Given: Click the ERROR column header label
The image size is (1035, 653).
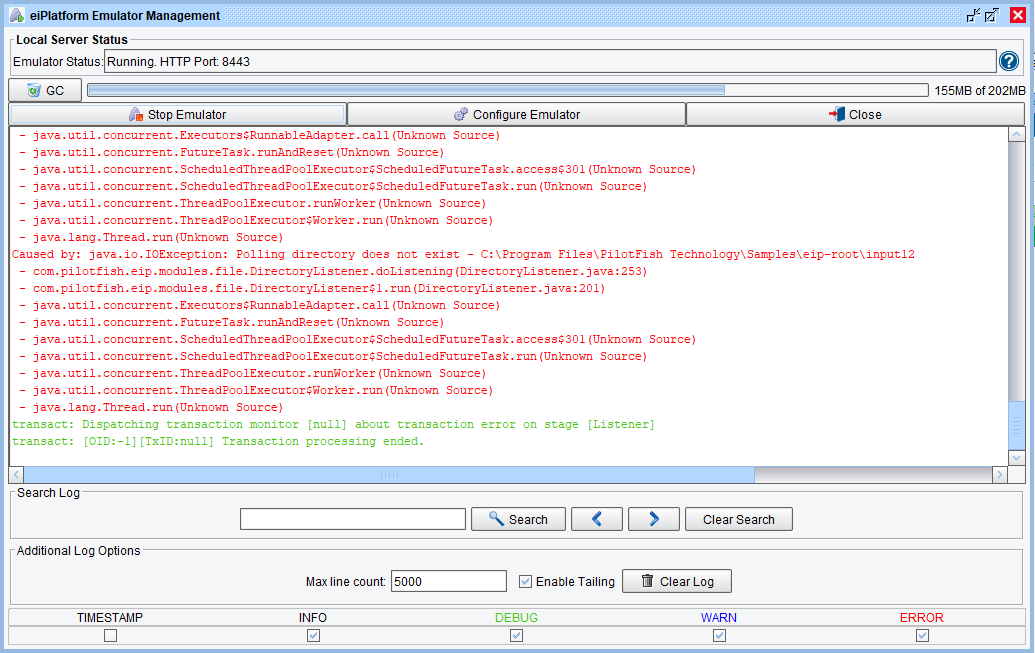Looking at the screenshot, I should (921, 617).
